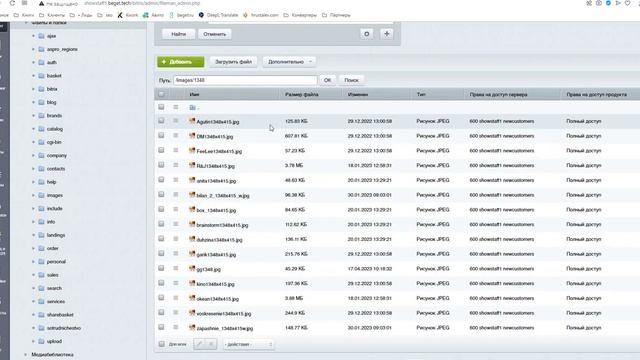This screenshot has height=360, width=640.
Task: Click the Поиск button
Action: 351,80
